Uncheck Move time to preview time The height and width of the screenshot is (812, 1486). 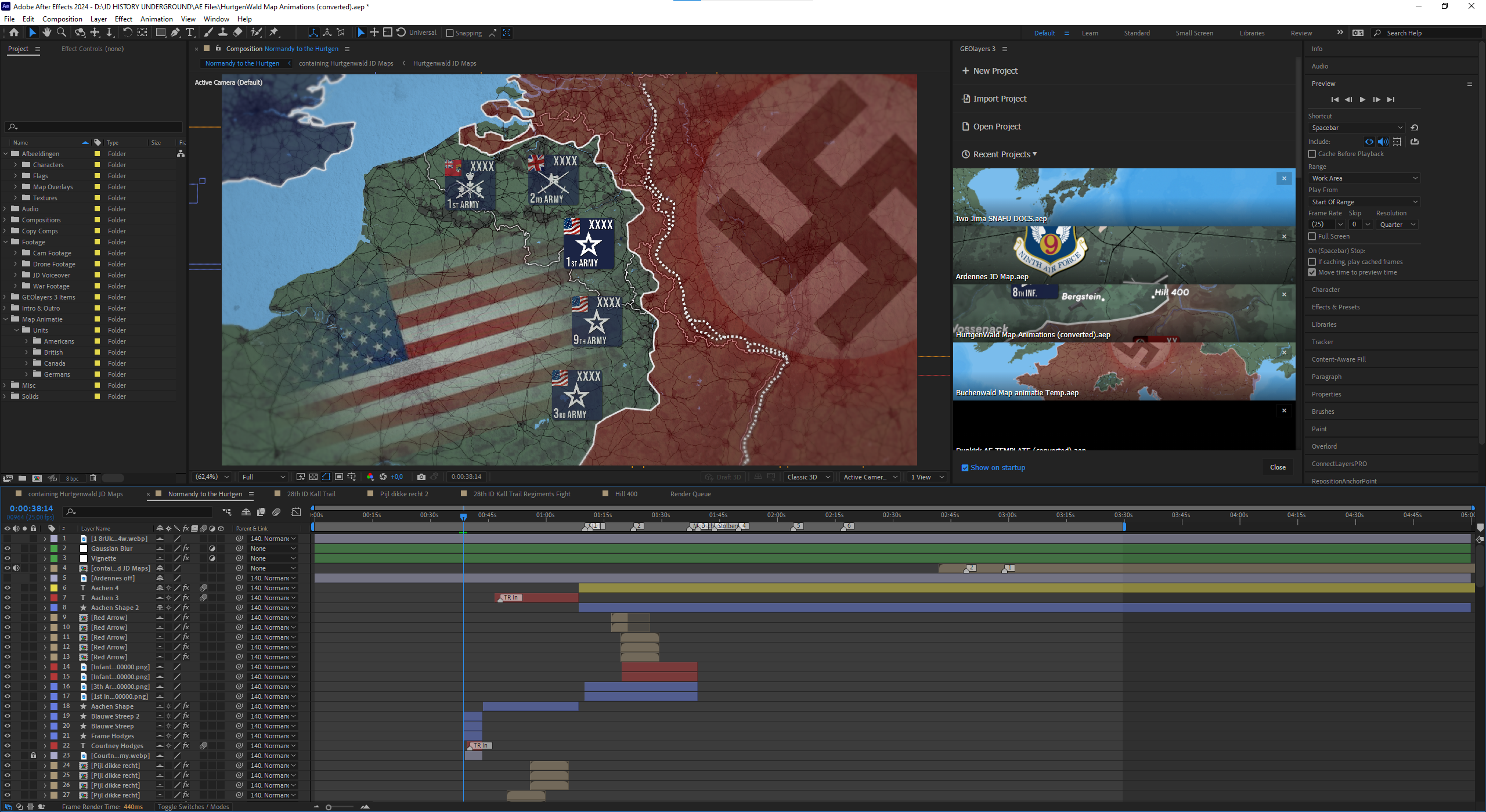coord(1312,272)
